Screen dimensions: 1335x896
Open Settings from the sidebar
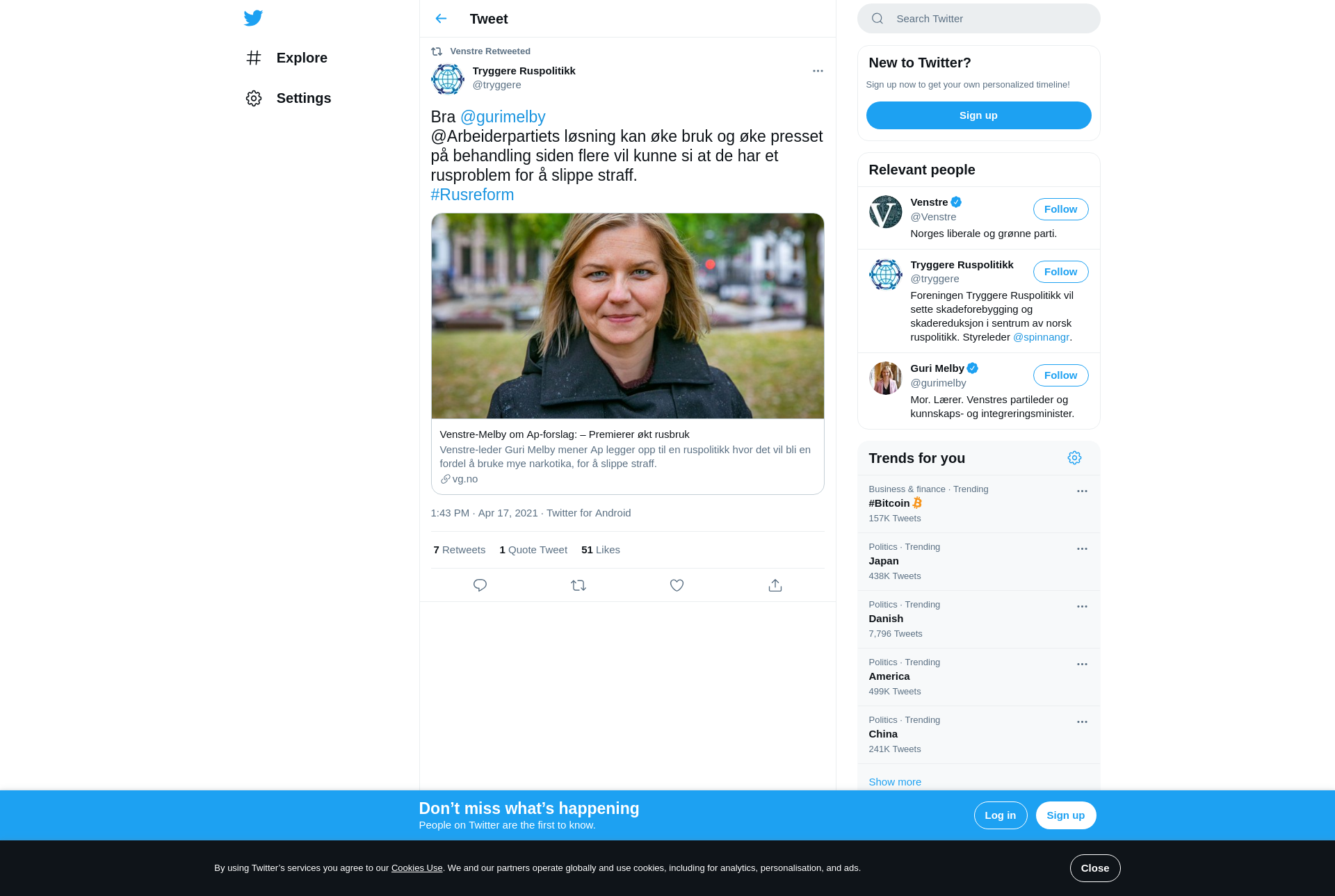[x=288, y=98]
